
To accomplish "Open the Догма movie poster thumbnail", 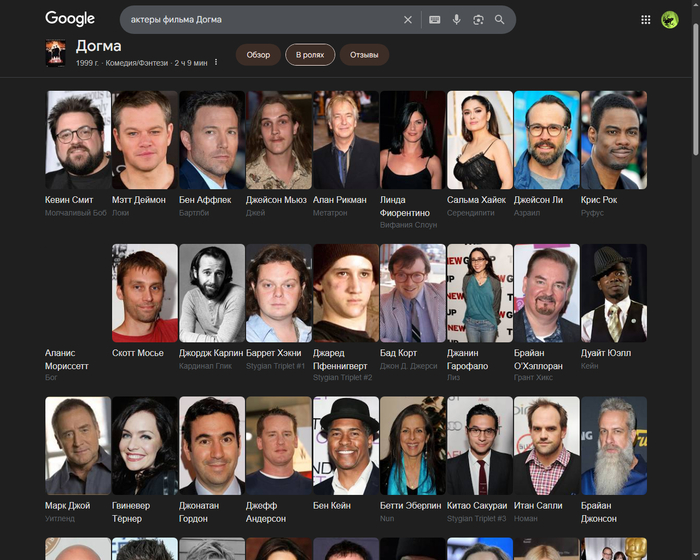I will click(x=56, y=53).
